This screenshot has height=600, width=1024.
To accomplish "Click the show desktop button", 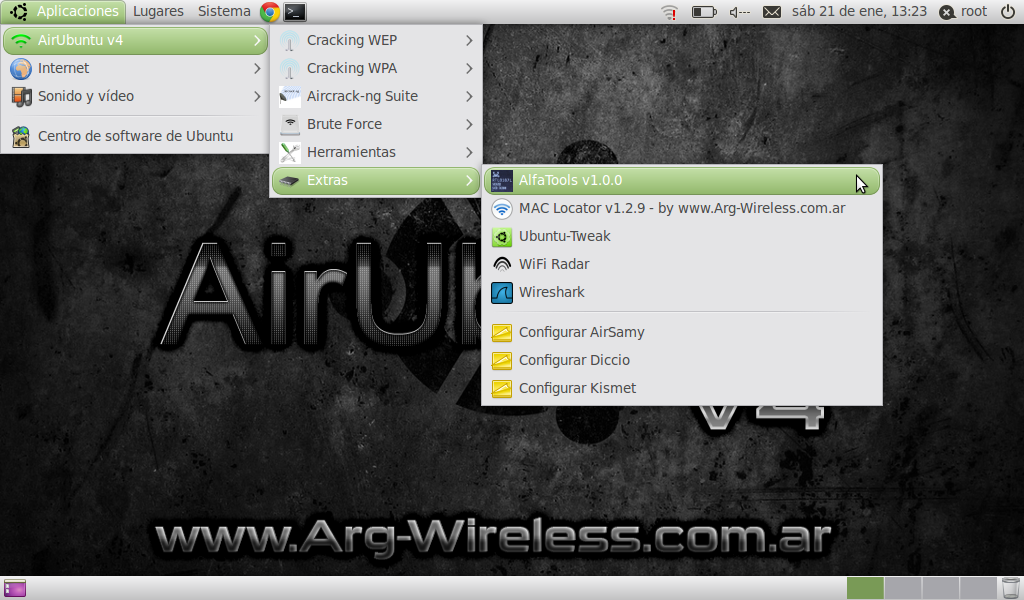I will click(x=15, y=588).
